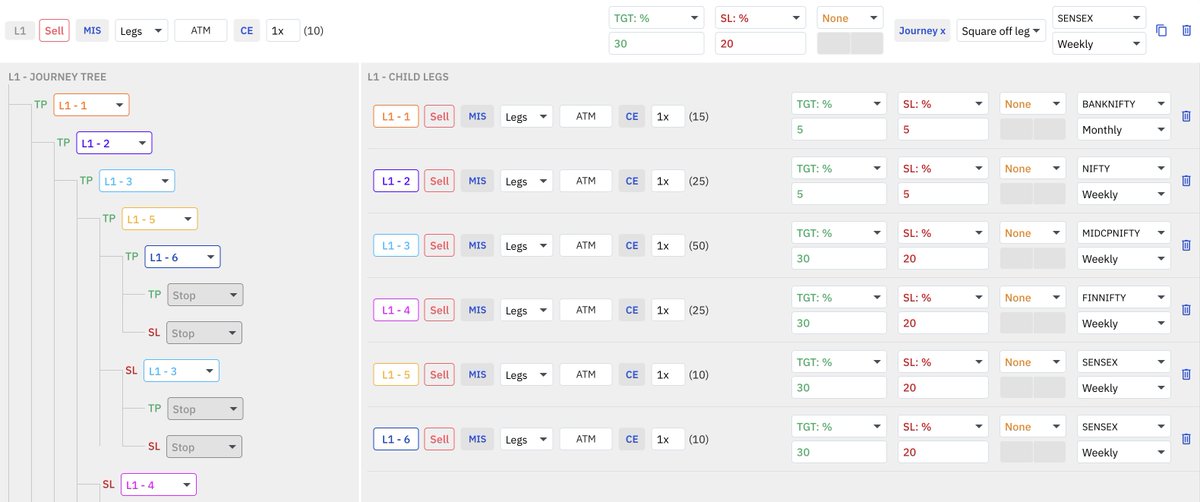Image resolution: width=1200 pixels, height=502 pixels.
Task: Open the L1 - 4 SL dropdown in journey tree
Action: 159,485
